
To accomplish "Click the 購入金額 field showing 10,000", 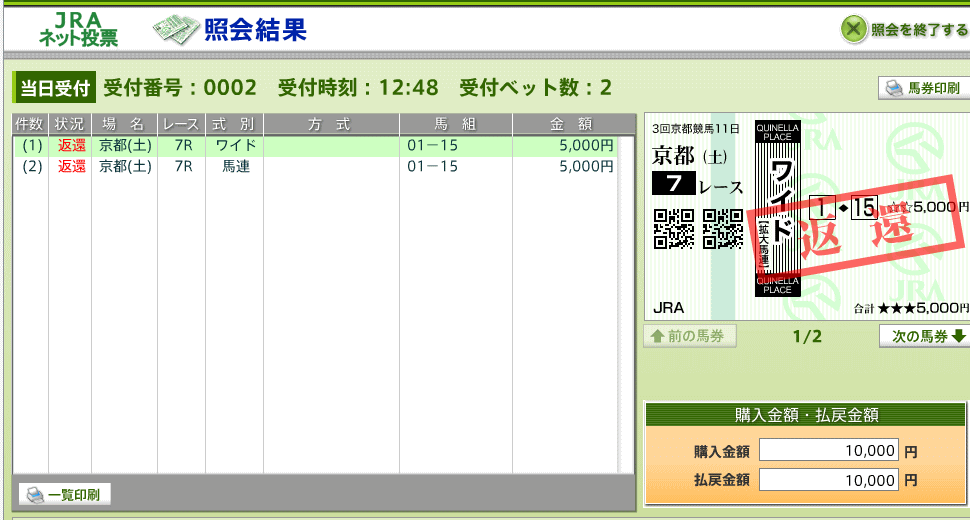I will click(x=828, y=451).
